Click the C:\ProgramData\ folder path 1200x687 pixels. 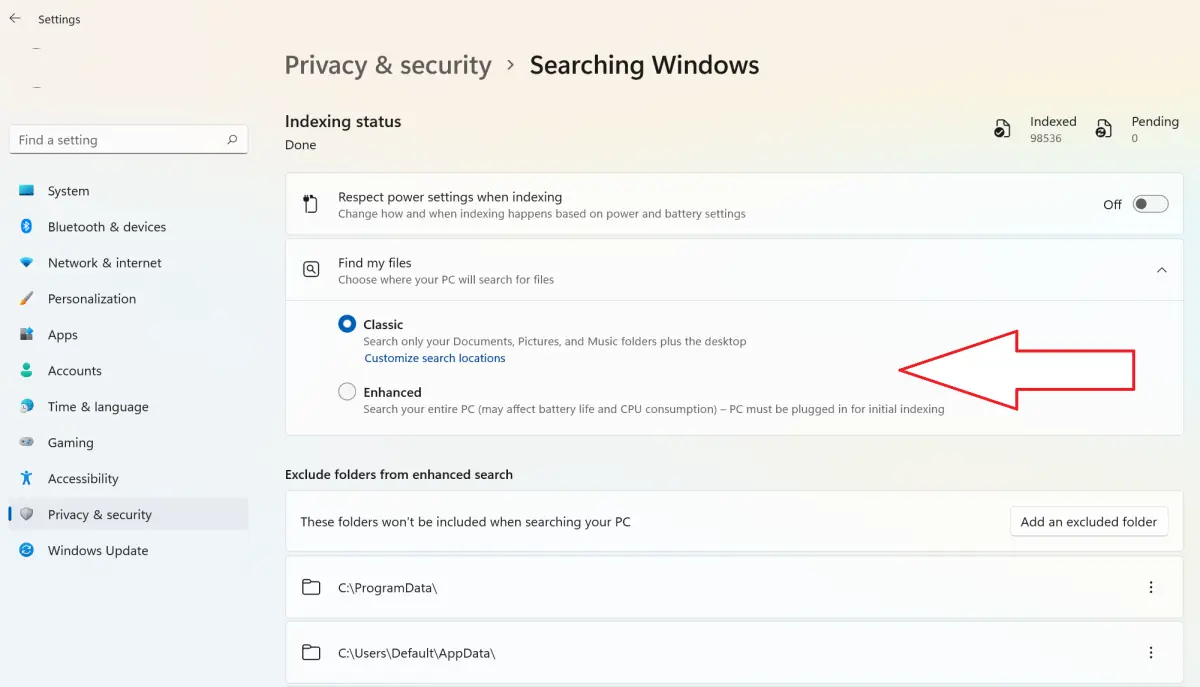coord(387,588)
